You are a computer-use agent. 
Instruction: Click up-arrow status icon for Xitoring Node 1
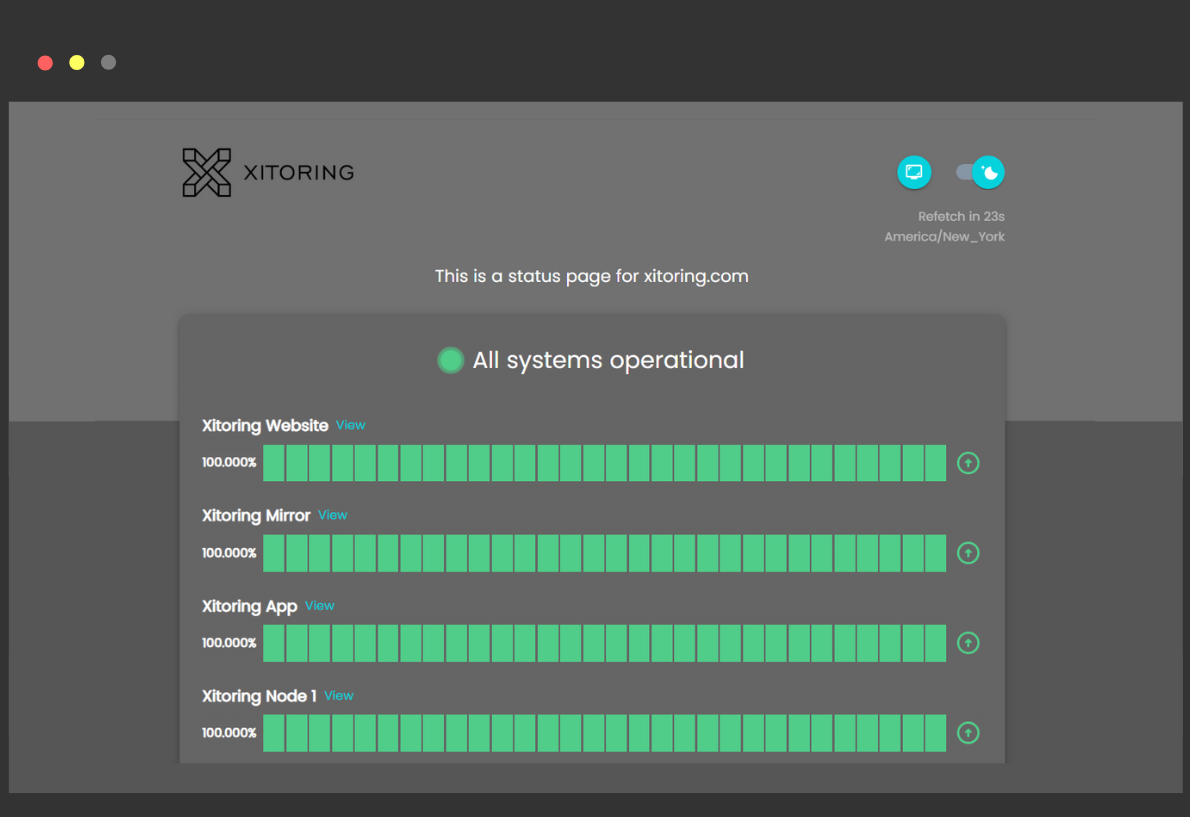pyautogui.click(x=968, y=733)
